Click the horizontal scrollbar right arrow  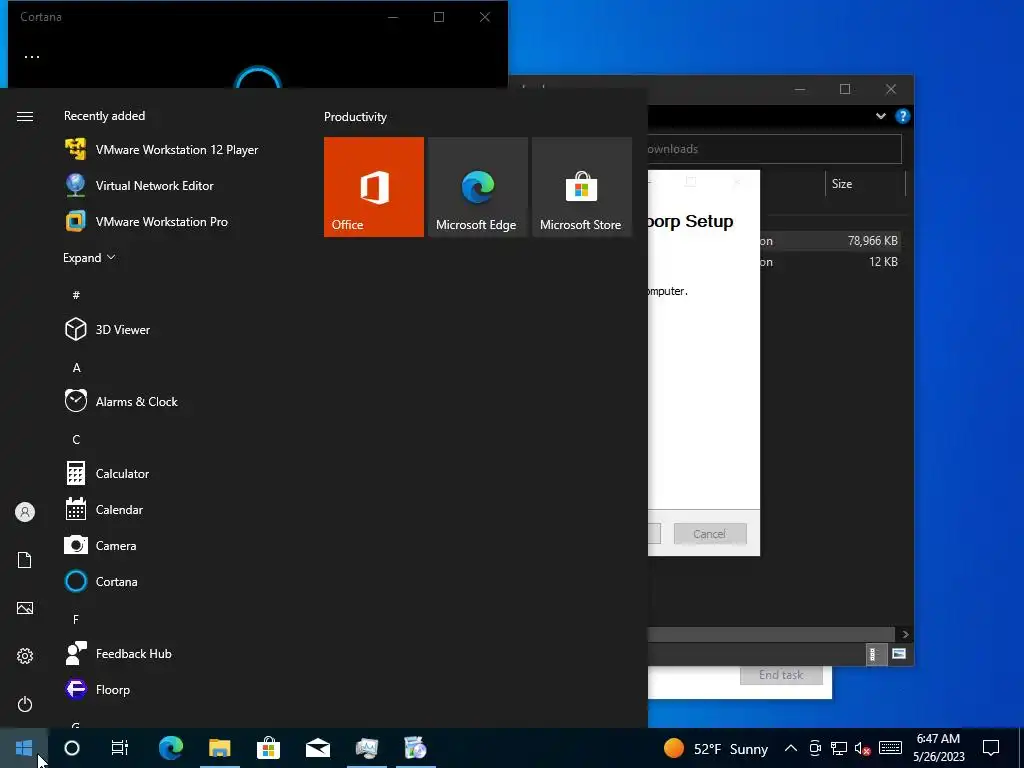(905, 634)
